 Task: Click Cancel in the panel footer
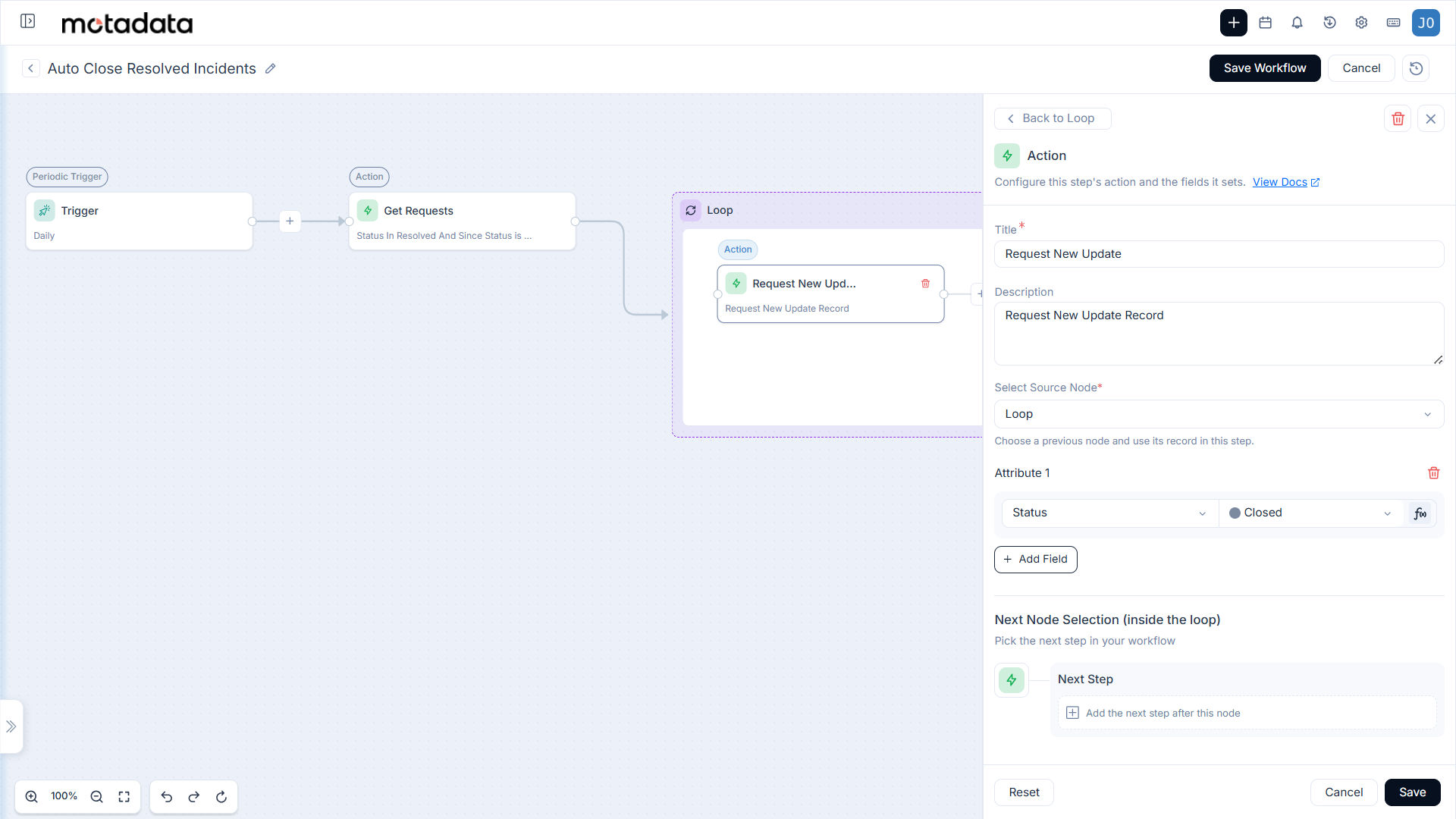click(x=1343, y=792)
